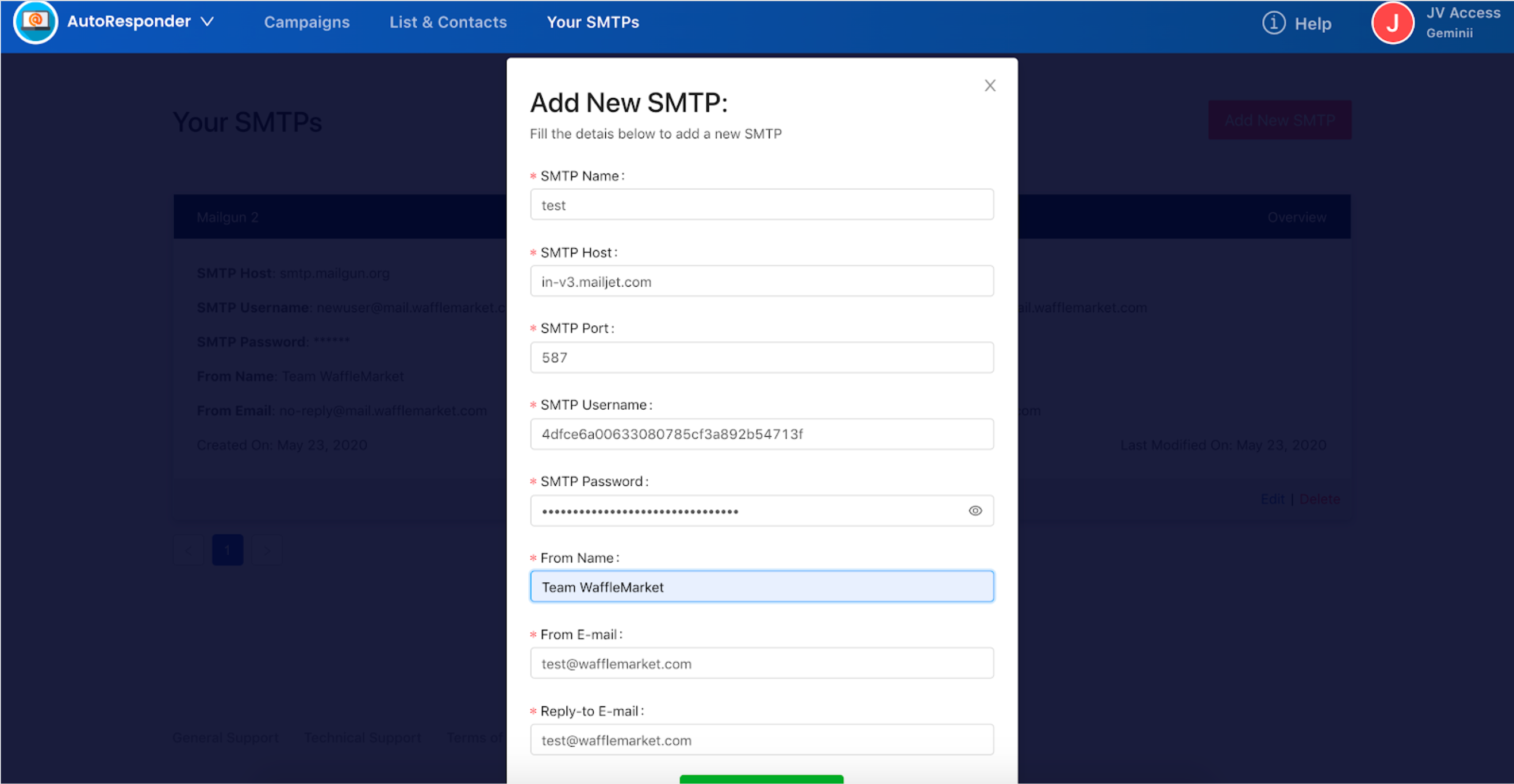Click the Help link text
Screen dimensions: 1514x784
(1312, 24)
